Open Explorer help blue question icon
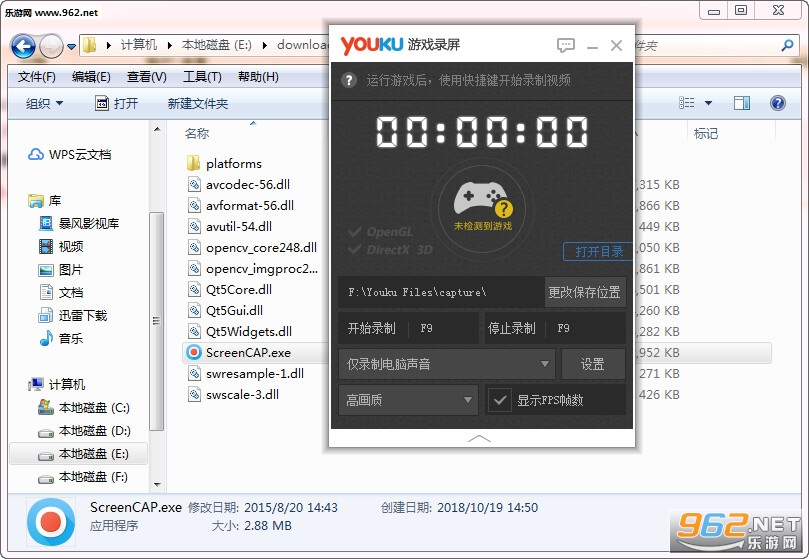Viewport: 809px width, 559px height. [x=778, y=103]
